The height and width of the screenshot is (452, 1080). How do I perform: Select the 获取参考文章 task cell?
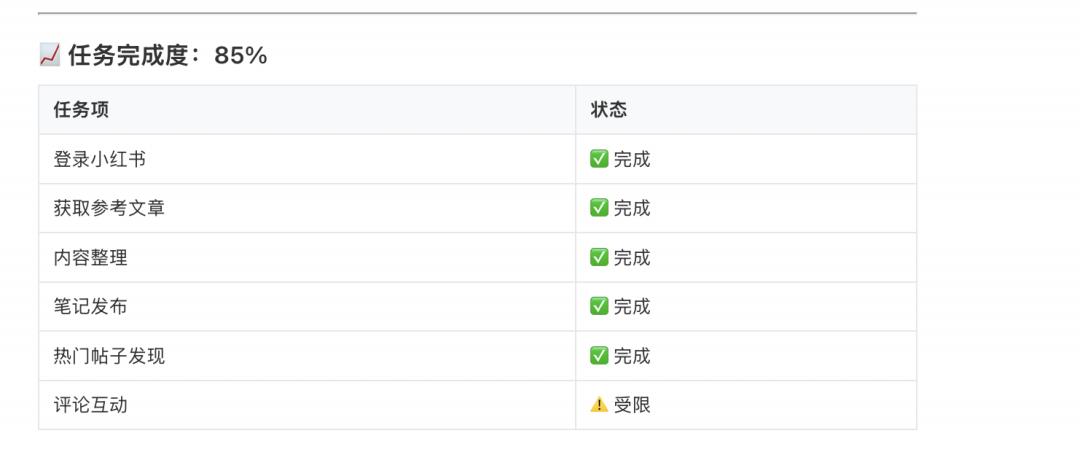pos(109,208)
